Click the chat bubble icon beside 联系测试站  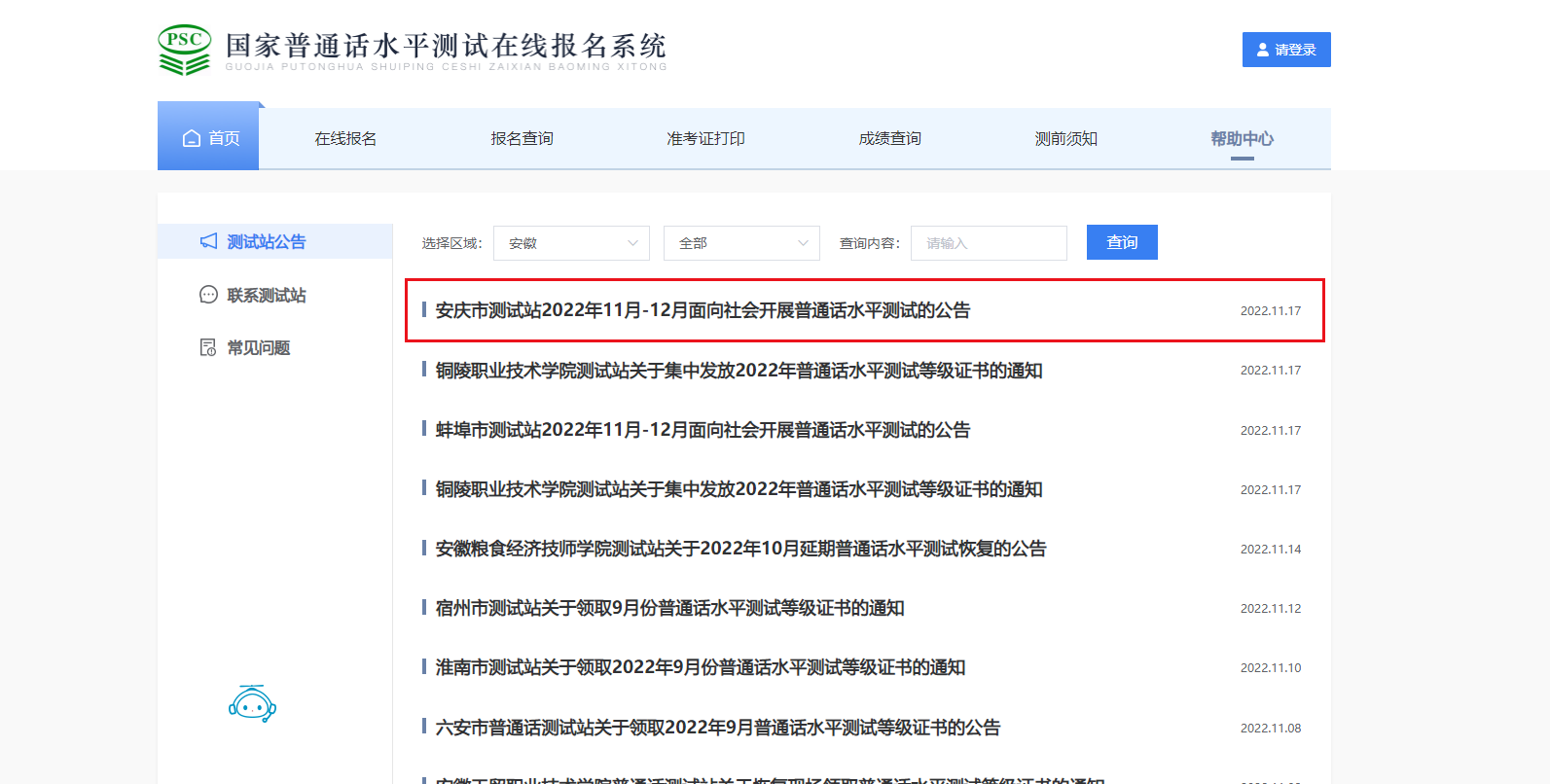[x=208, y=295]
